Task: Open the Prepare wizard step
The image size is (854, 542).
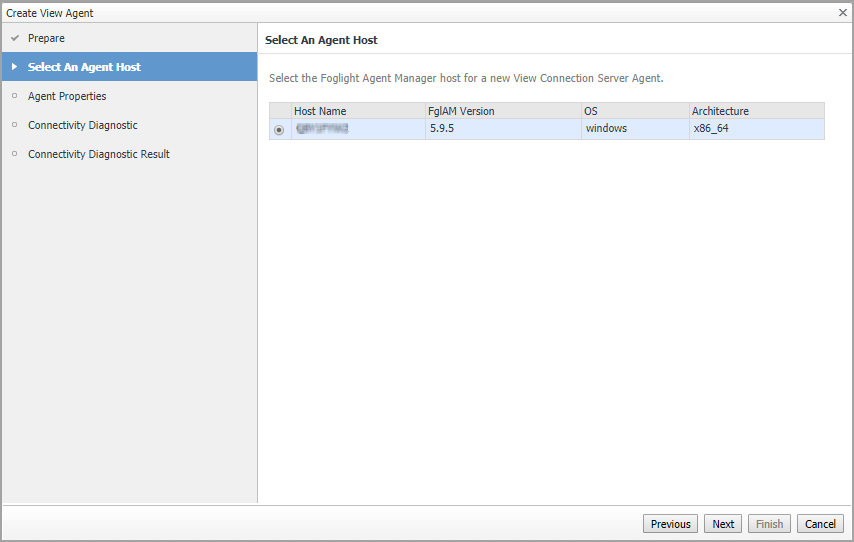Action: pyautogui.click(x=46, y=38)
